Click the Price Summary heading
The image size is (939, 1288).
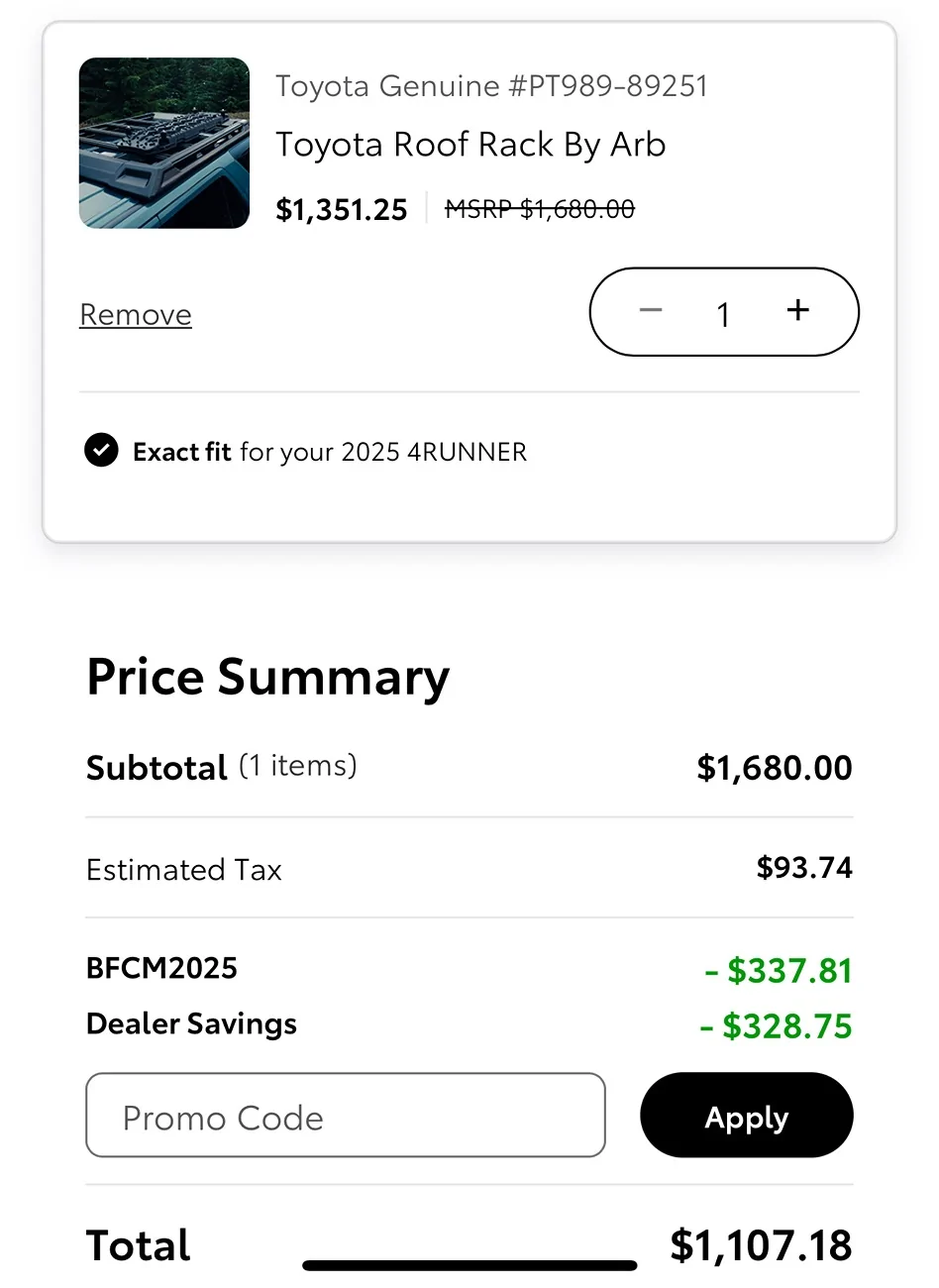click(x=268, y=678)
